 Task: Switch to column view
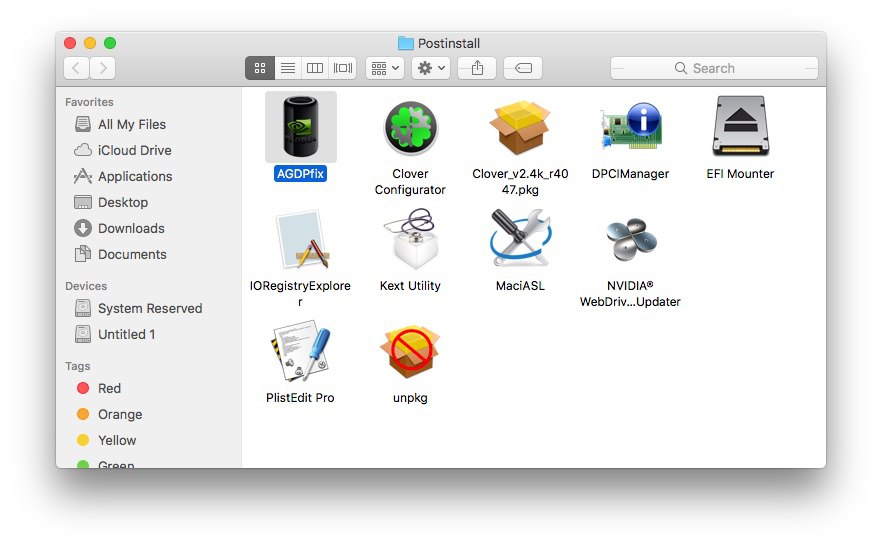click(x=315, y=68)
